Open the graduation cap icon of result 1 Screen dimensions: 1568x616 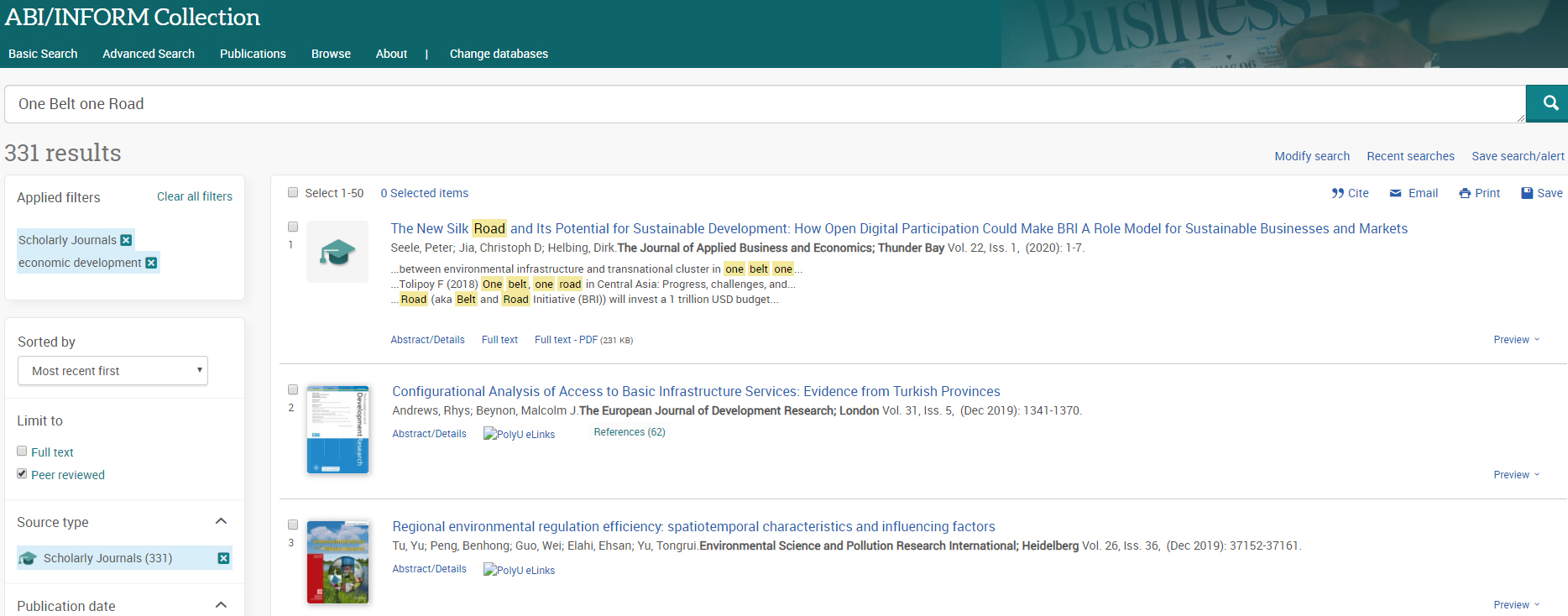coord(337,252)
